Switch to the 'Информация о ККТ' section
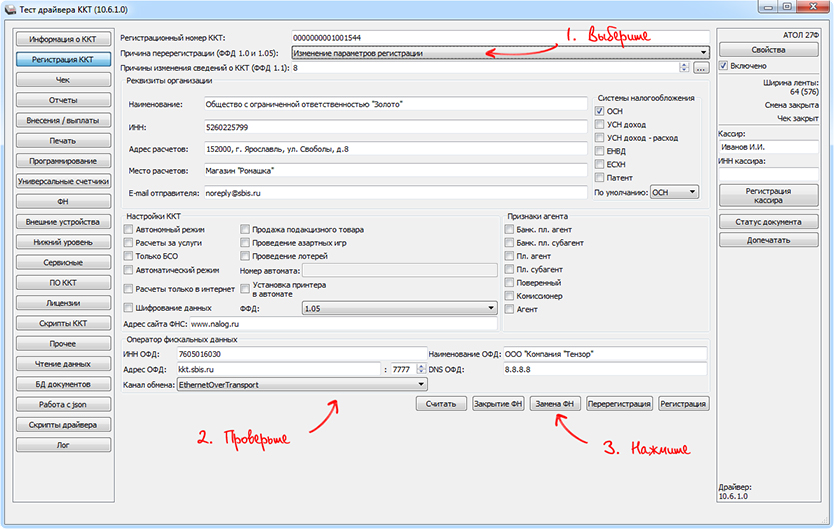 point(63,39)
